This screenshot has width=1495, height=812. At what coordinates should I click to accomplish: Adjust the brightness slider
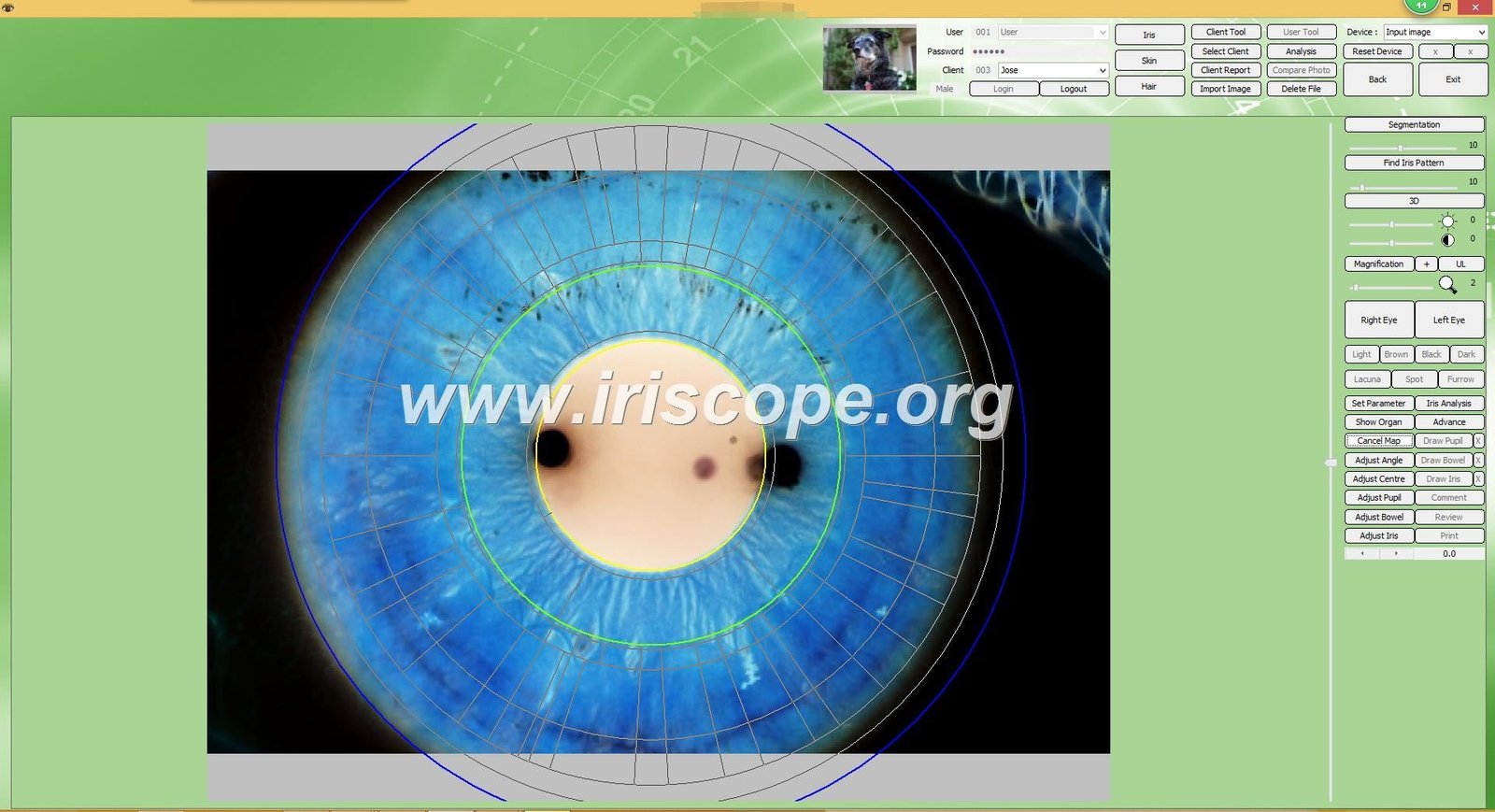1391,224
